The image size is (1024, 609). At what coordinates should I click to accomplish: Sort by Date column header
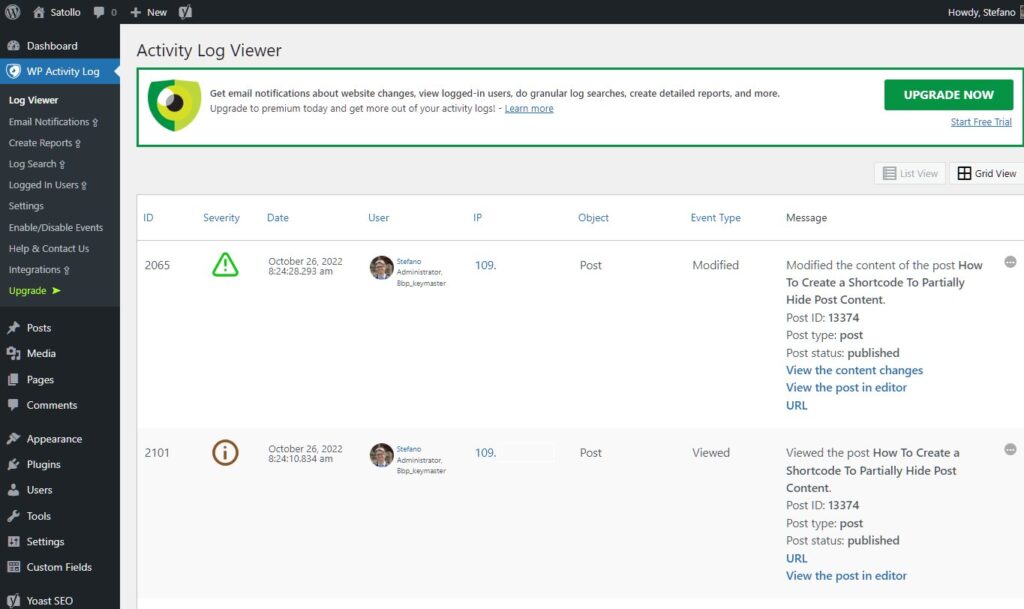(278, 217)
